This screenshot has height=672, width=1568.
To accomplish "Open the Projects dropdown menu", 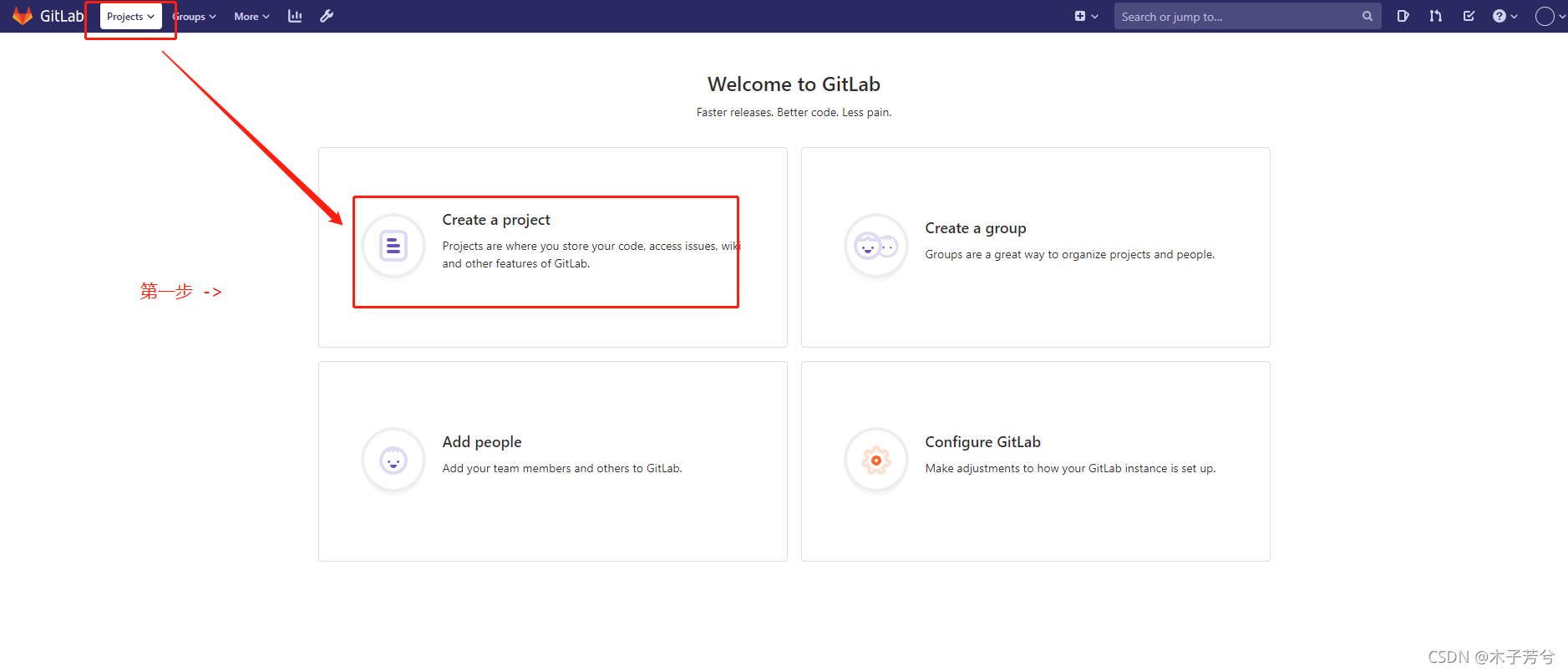I will tap(131, 17).
